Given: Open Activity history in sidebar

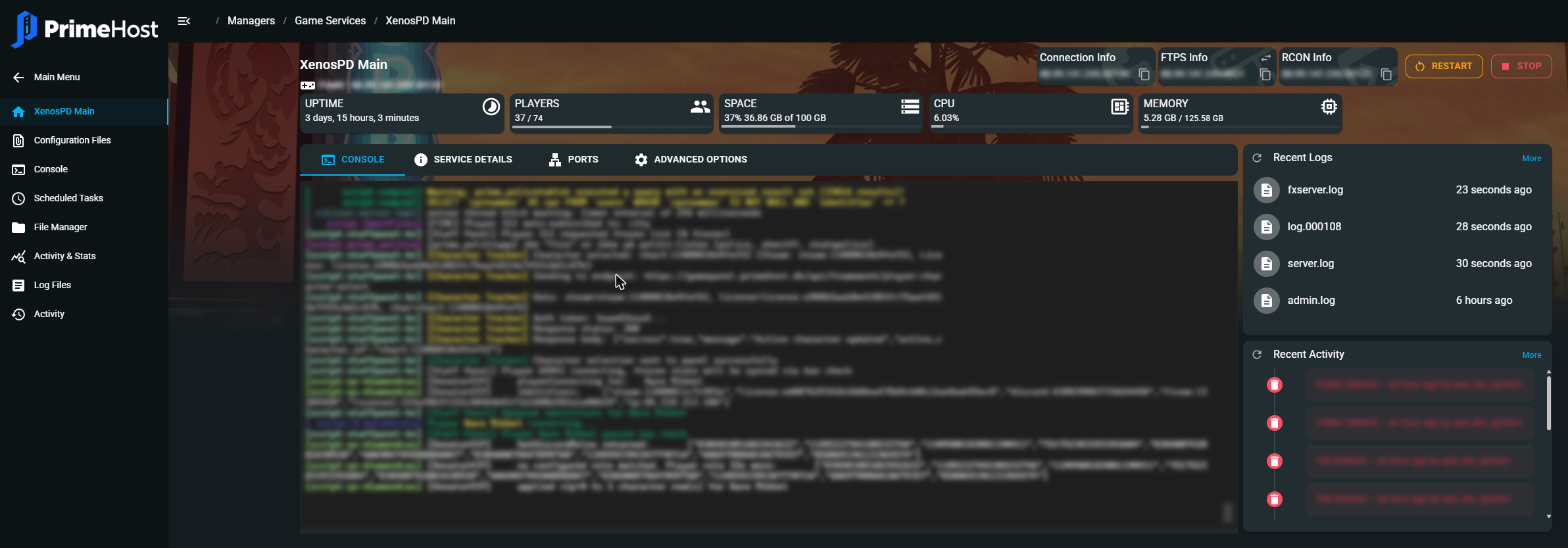Looking at the screenshot, I should [84, 315].
